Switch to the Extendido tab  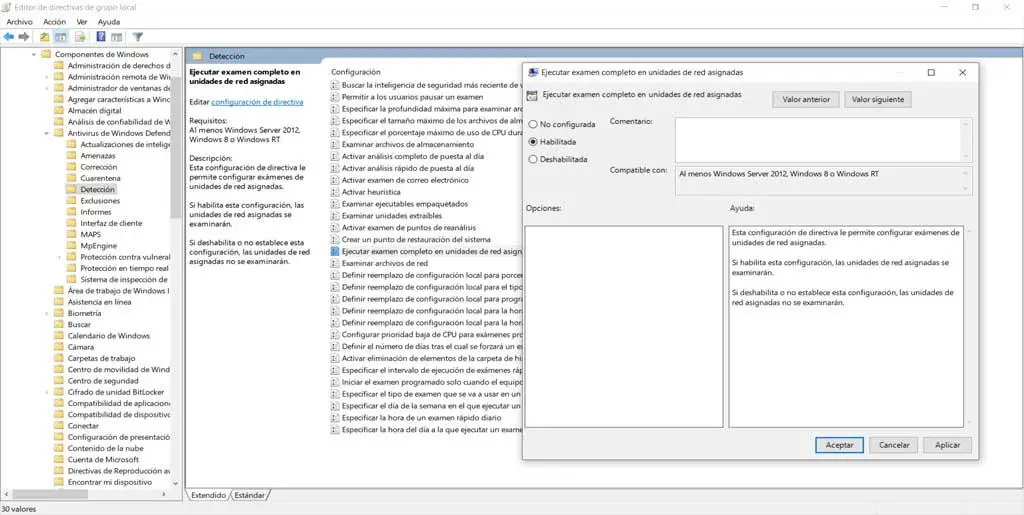[208, 495]
